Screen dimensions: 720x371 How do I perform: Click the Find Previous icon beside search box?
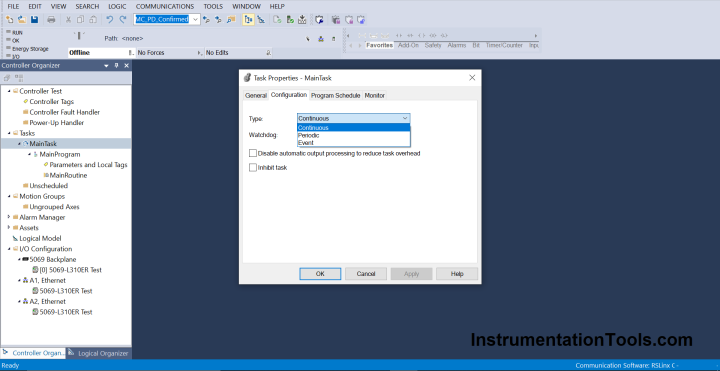206,19
